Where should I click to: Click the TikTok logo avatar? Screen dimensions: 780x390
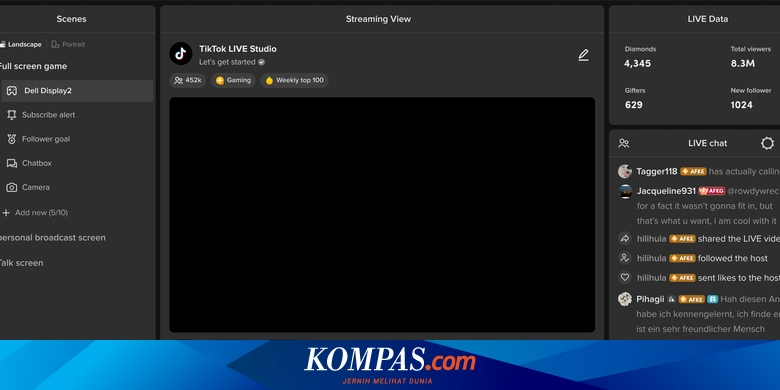(x=181, y=53)
